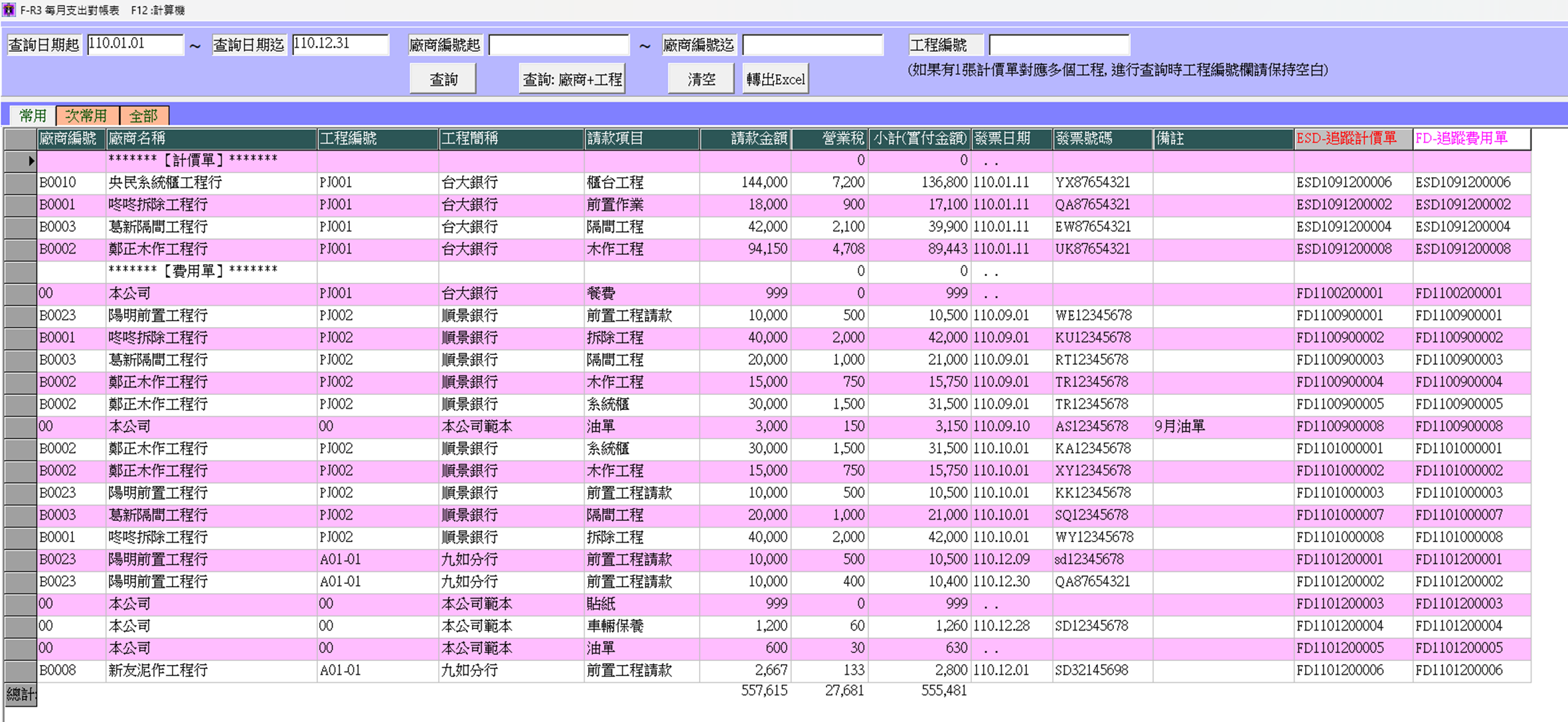Click invoice number sd12345678
The image size is (1568, 722).
(x=1103, y=559)
